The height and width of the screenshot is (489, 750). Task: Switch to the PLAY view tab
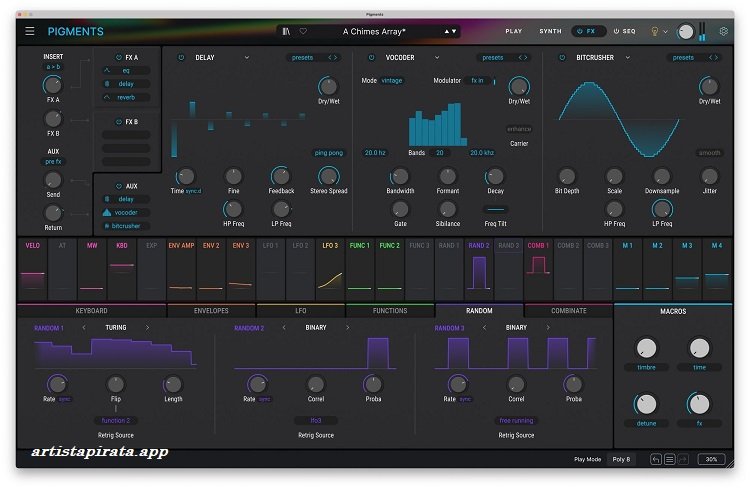click(514, 31)
